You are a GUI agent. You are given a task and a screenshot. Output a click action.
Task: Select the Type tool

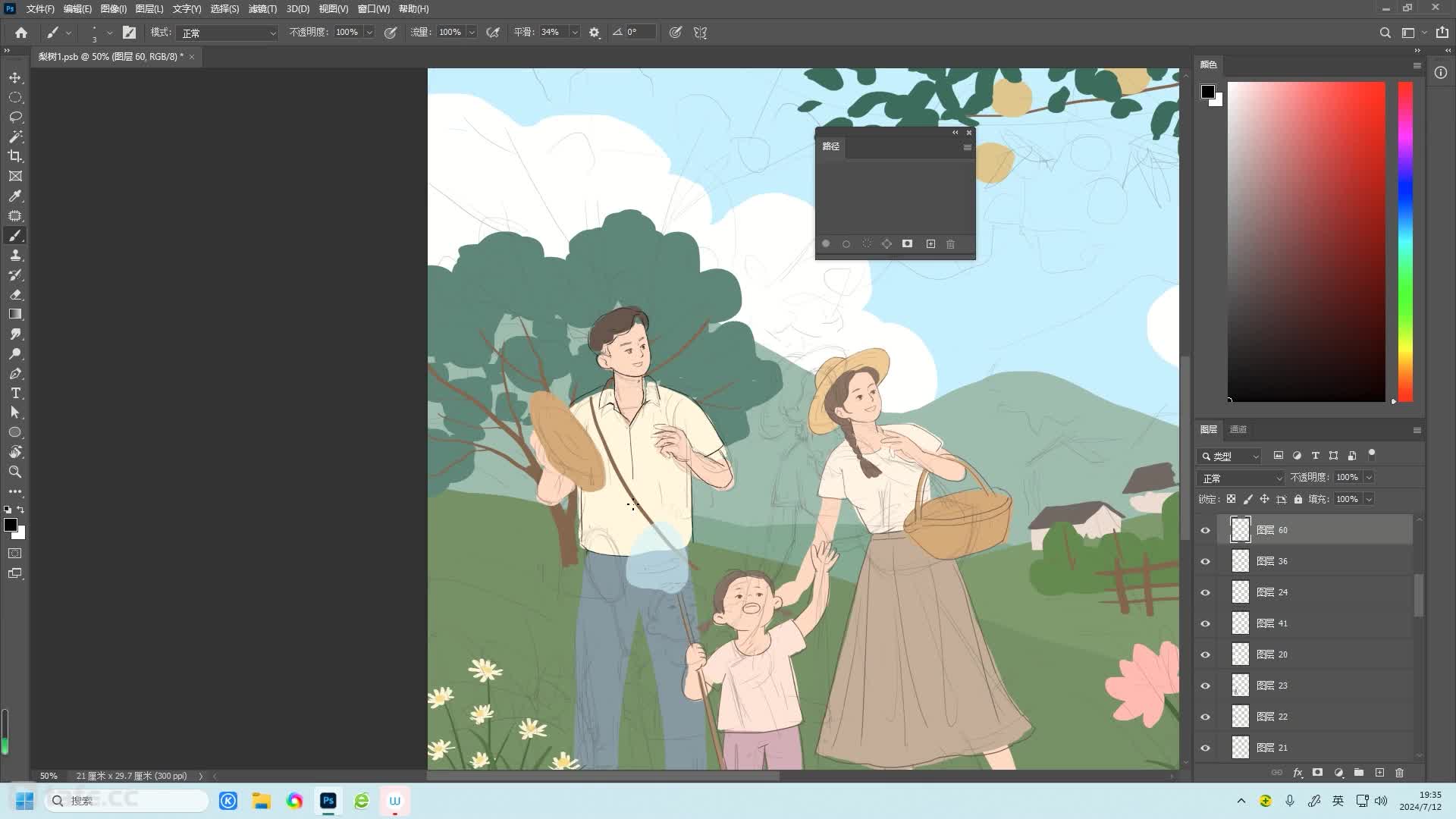[x=15, y=394]
